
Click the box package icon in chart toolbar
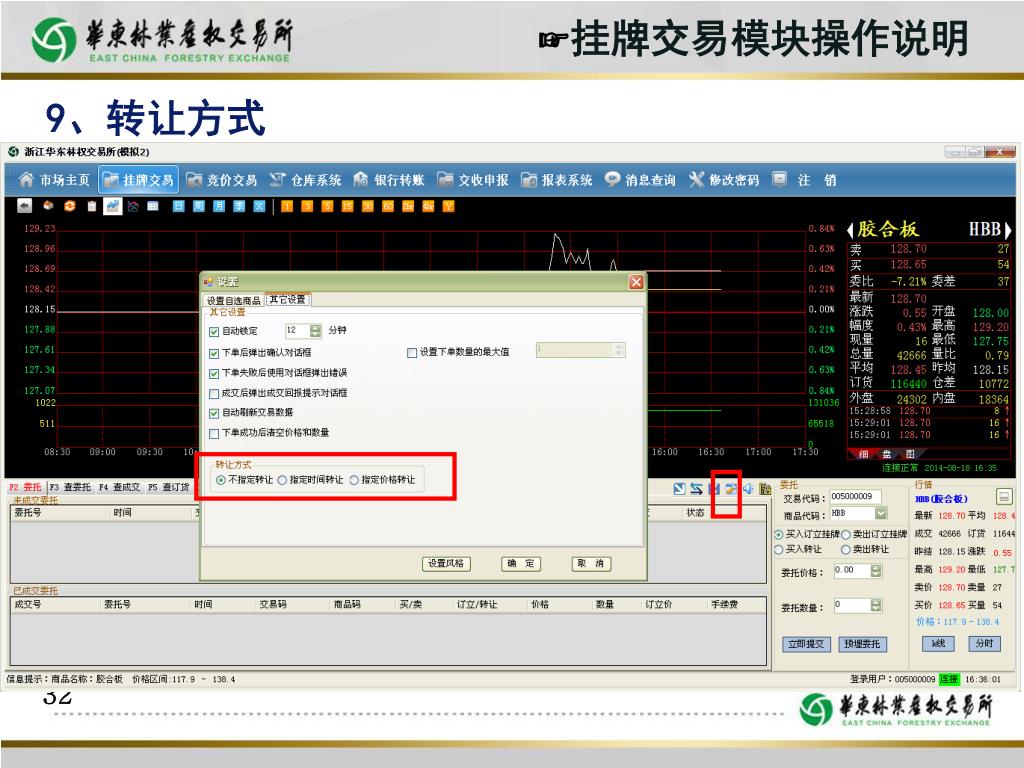[48, 206]
